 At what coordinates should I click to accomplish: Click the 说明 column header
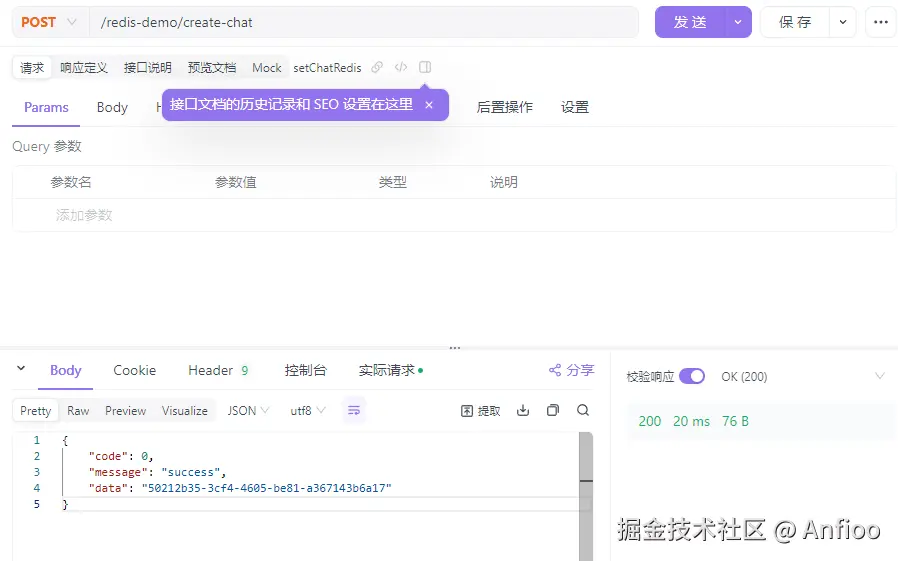pos(503,182)
